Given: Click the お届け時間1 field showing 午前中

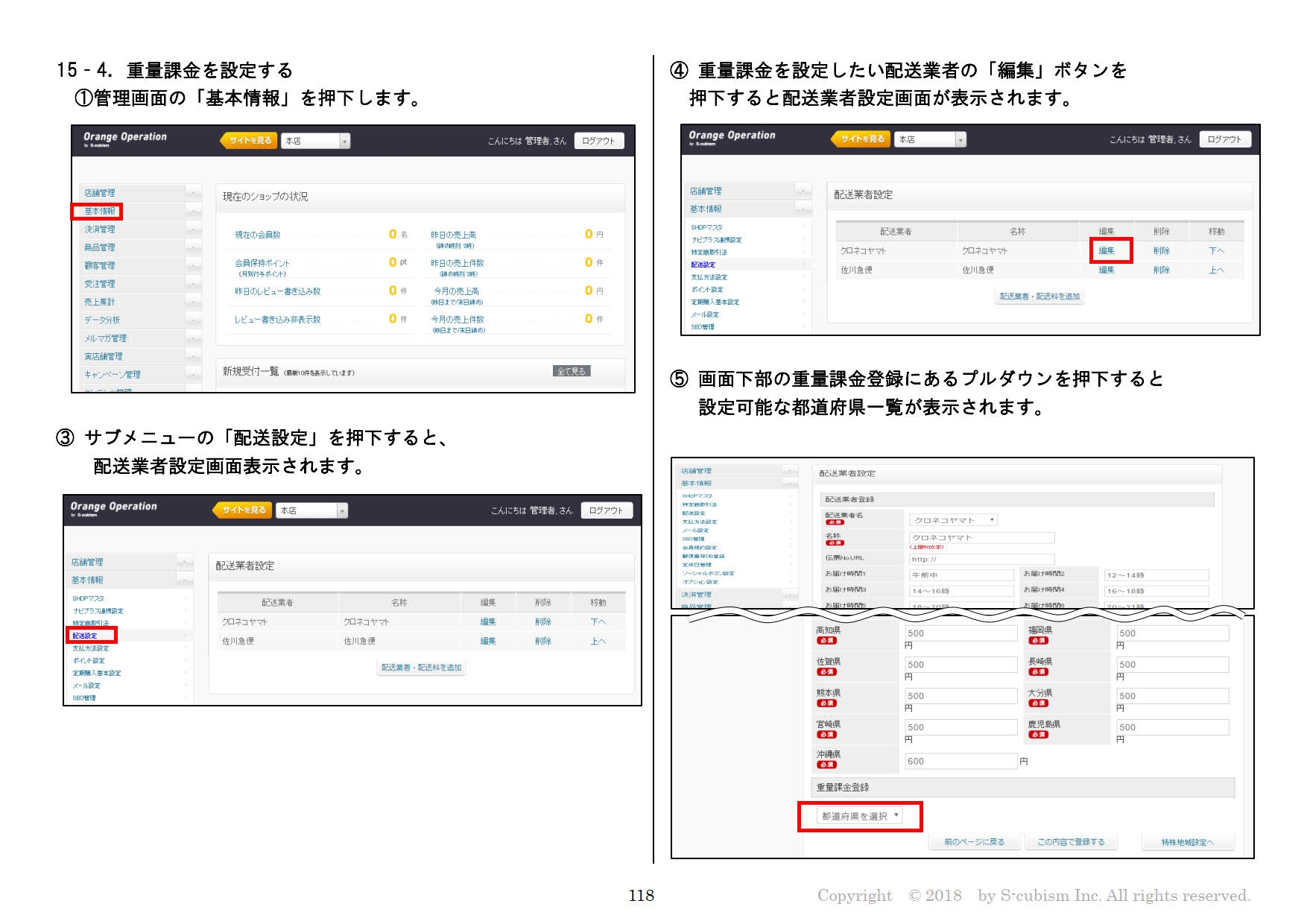Looking at the screenshot, I should (x=961, y=575).
